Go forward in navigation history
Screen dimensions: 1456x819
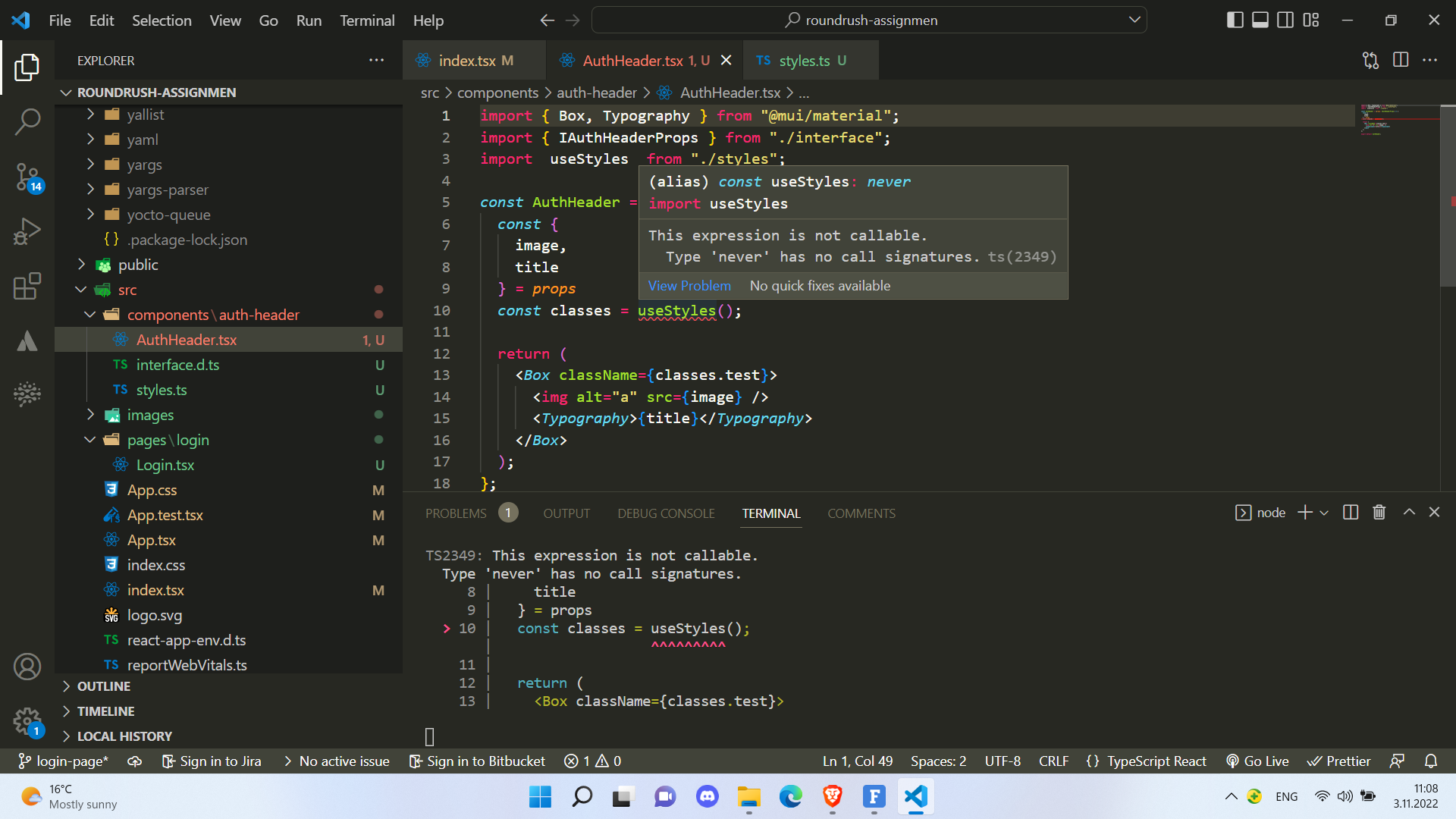[x=573, y=20]
